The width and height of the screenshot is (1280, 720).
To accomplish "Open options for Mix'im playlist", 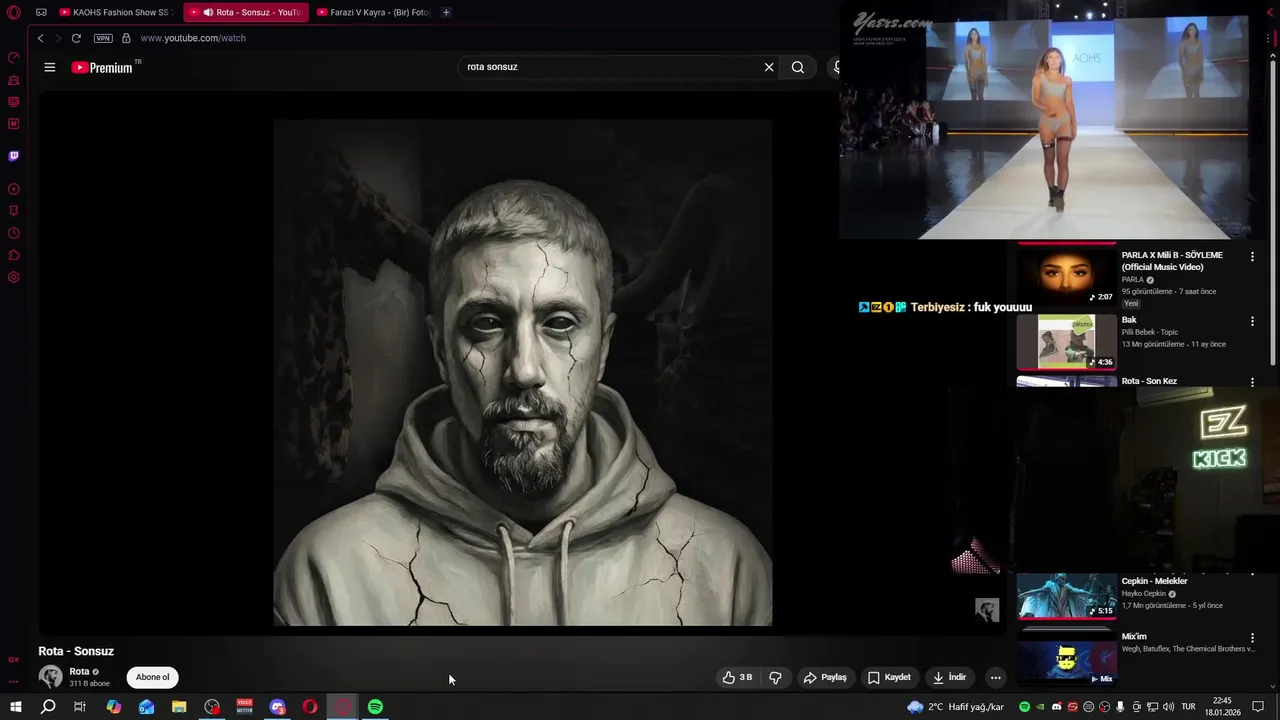I will click(x=1252, y=638).
